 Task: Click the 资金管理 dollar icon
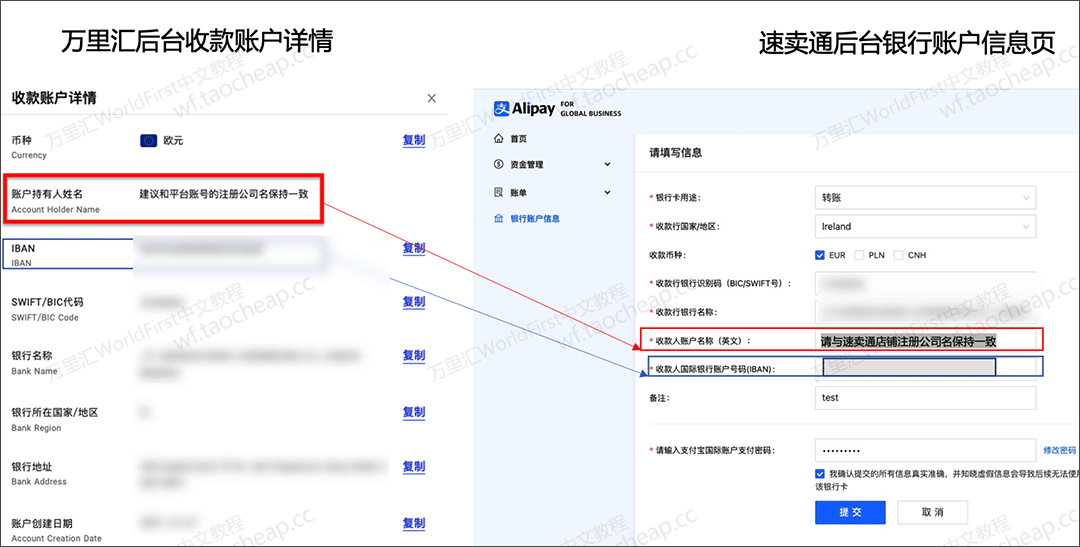499,165
